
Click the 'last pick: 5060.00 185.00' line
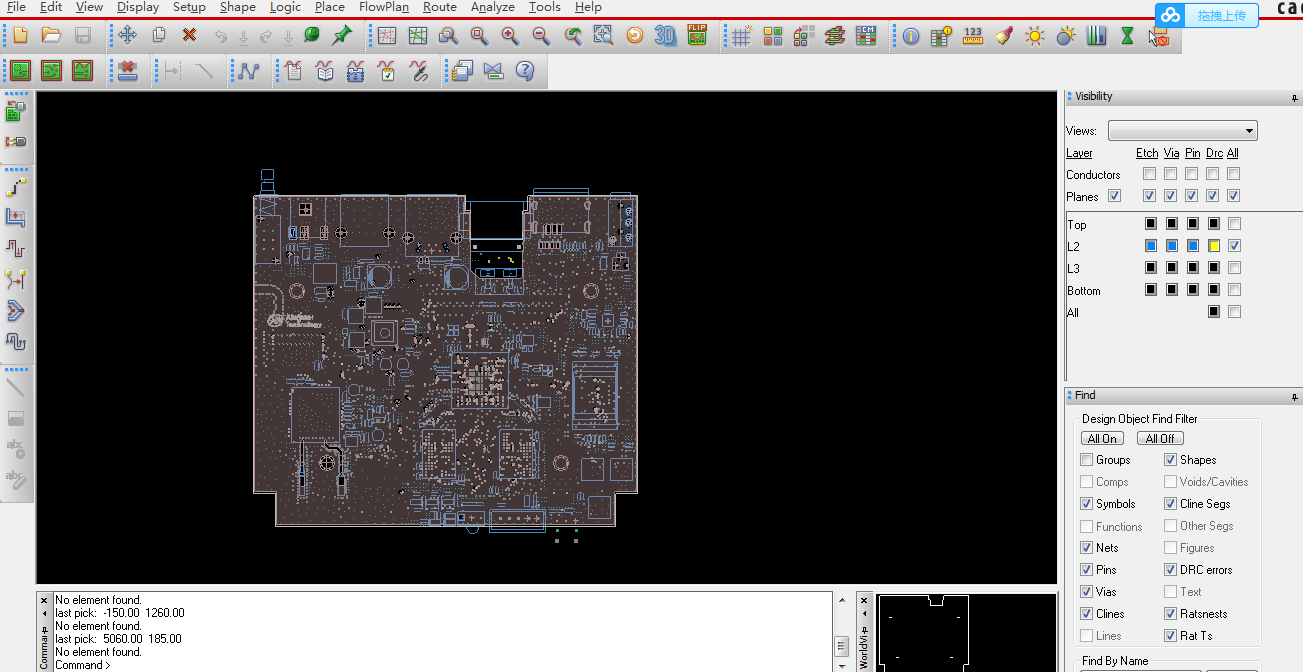click(119, 639)
